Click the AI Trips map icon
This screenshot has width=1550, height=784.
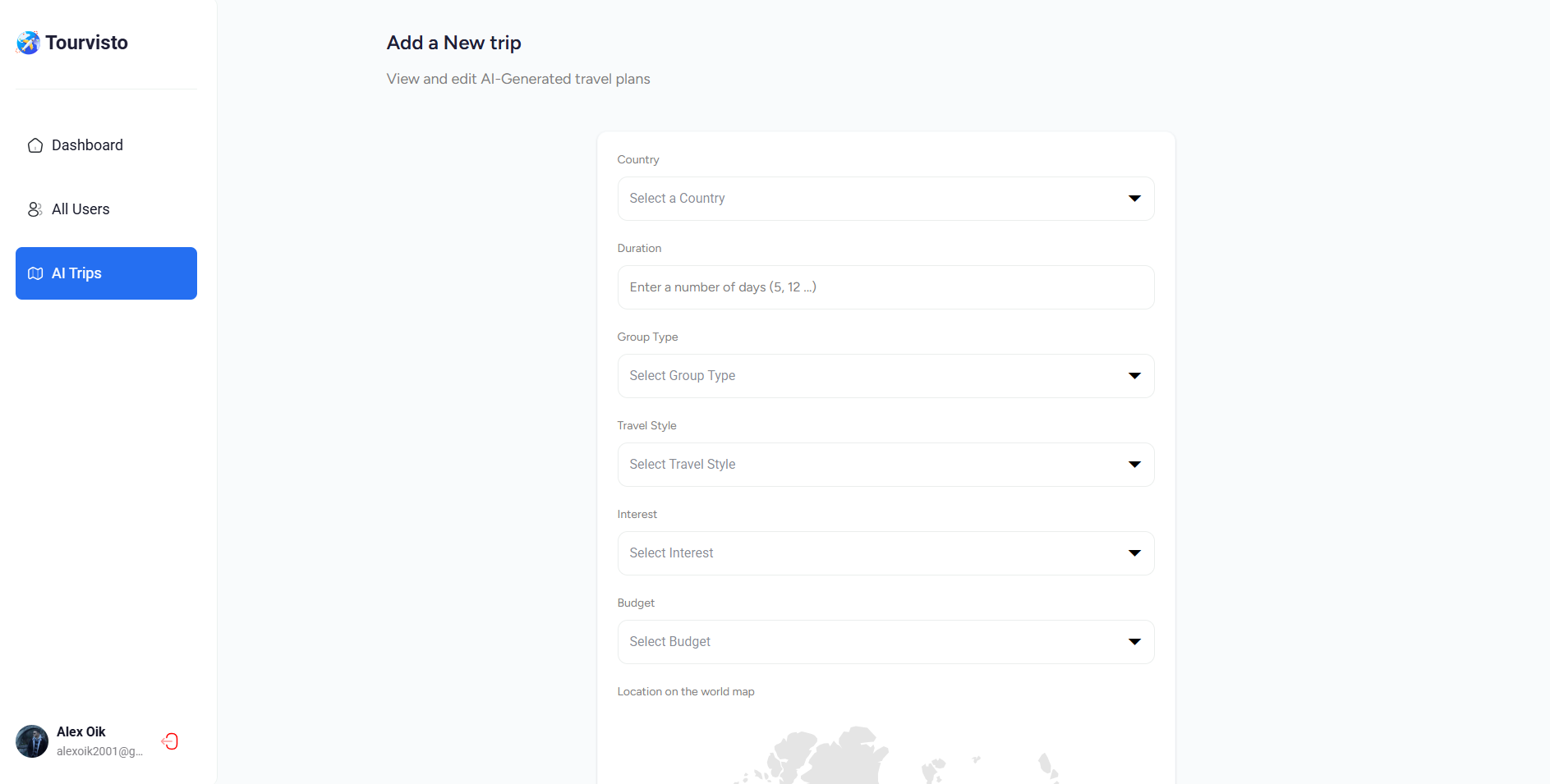click(35, 273)
